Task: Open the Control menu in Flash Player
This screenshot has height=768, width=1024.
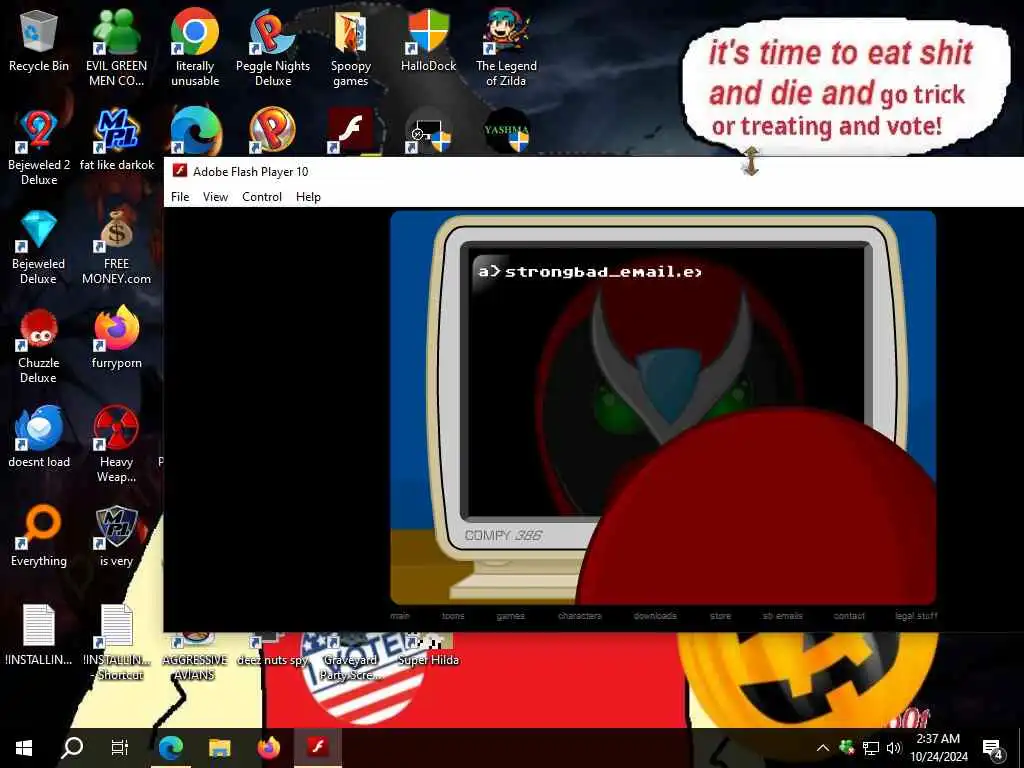Action: click(x=262, y=197)
